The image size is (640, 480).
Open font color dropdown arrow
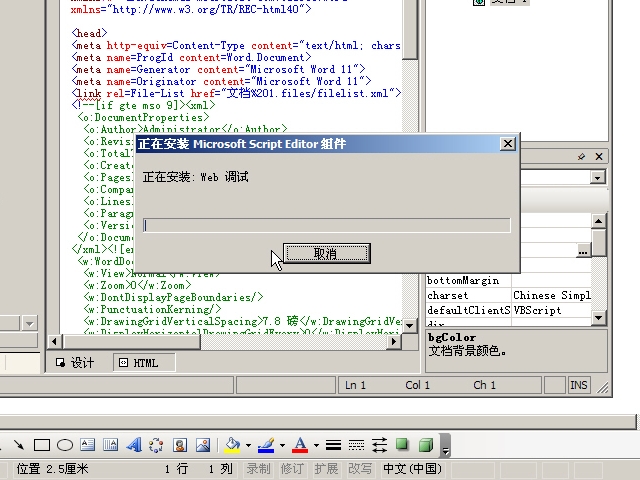coord(316,445)
